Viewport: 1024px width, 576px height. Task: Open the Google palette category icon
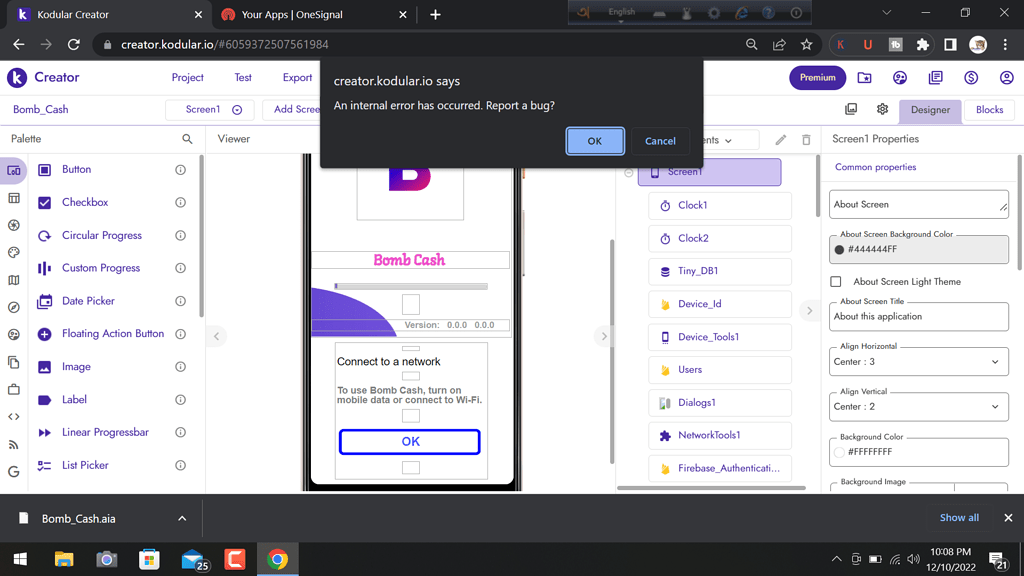pos(14,472)
